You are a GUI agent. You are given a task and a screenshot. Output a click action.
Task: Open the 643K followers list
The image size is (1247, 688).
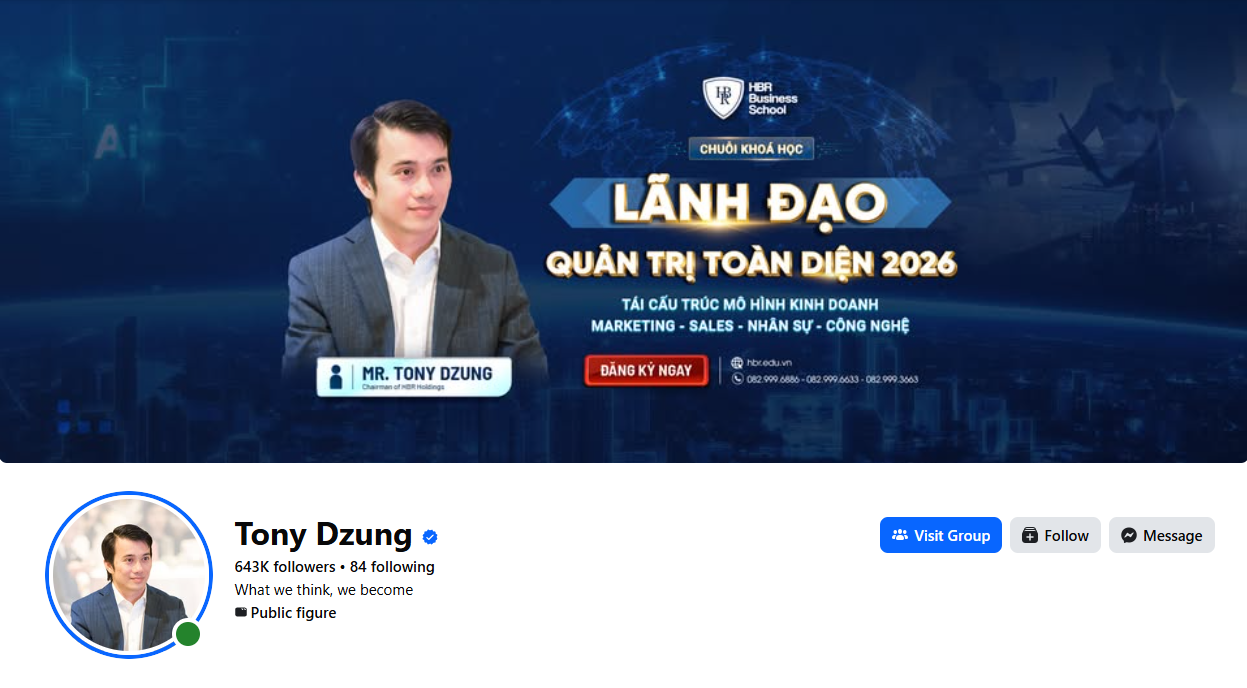[285, 567]
